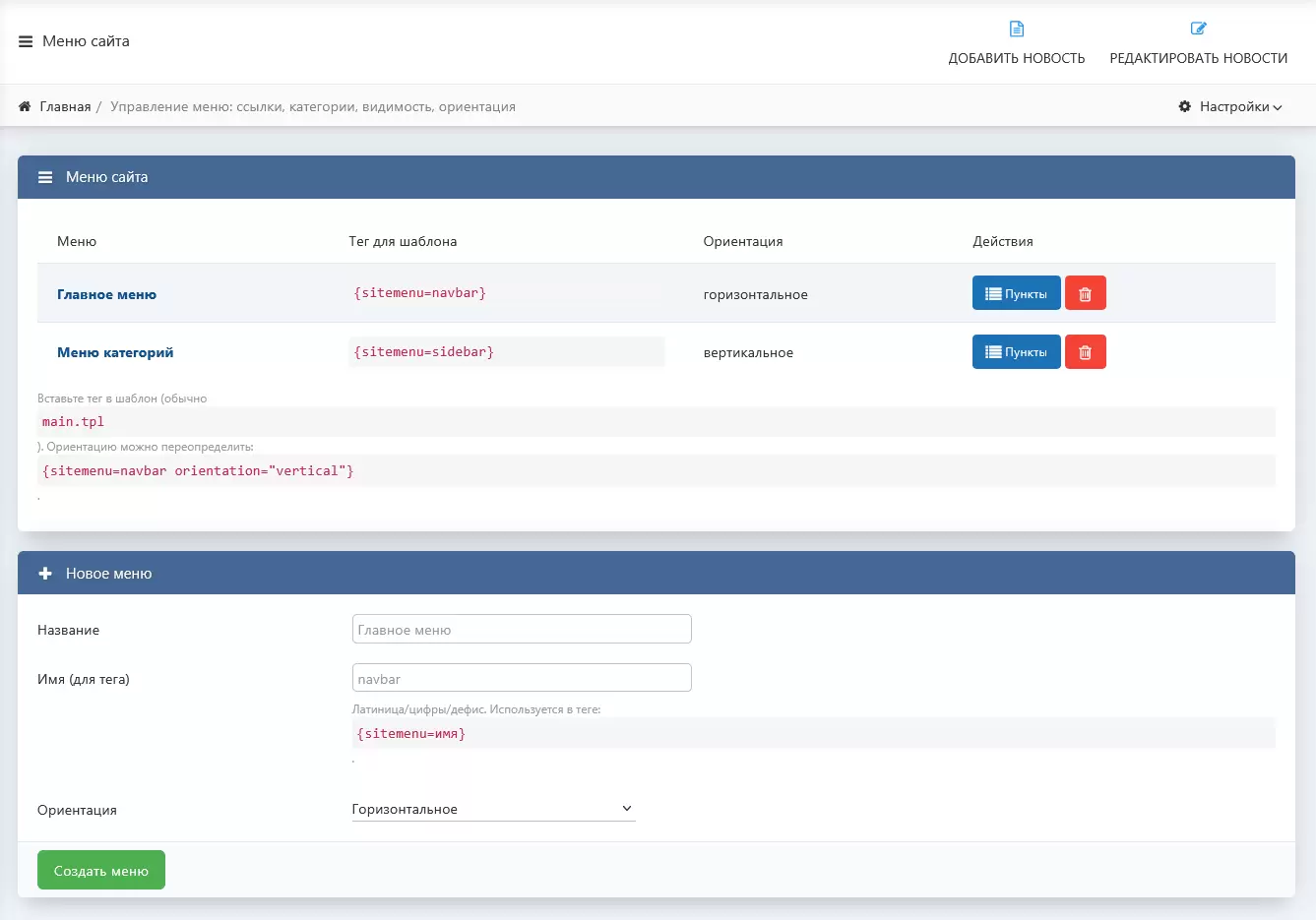Delete the Меню категорий menu
1316x920 pixels.
(x=1086, y=352)
